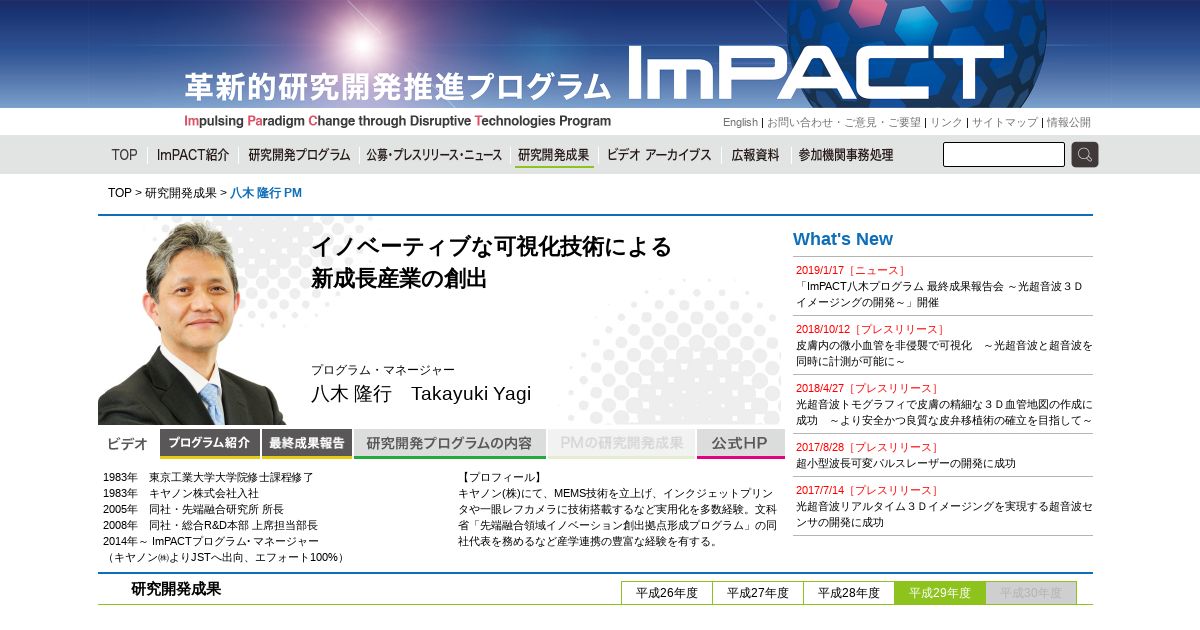This screenshot has height=630, width=1200.
Task: Open the TOP navigation menu item
Action: point(125,155)
